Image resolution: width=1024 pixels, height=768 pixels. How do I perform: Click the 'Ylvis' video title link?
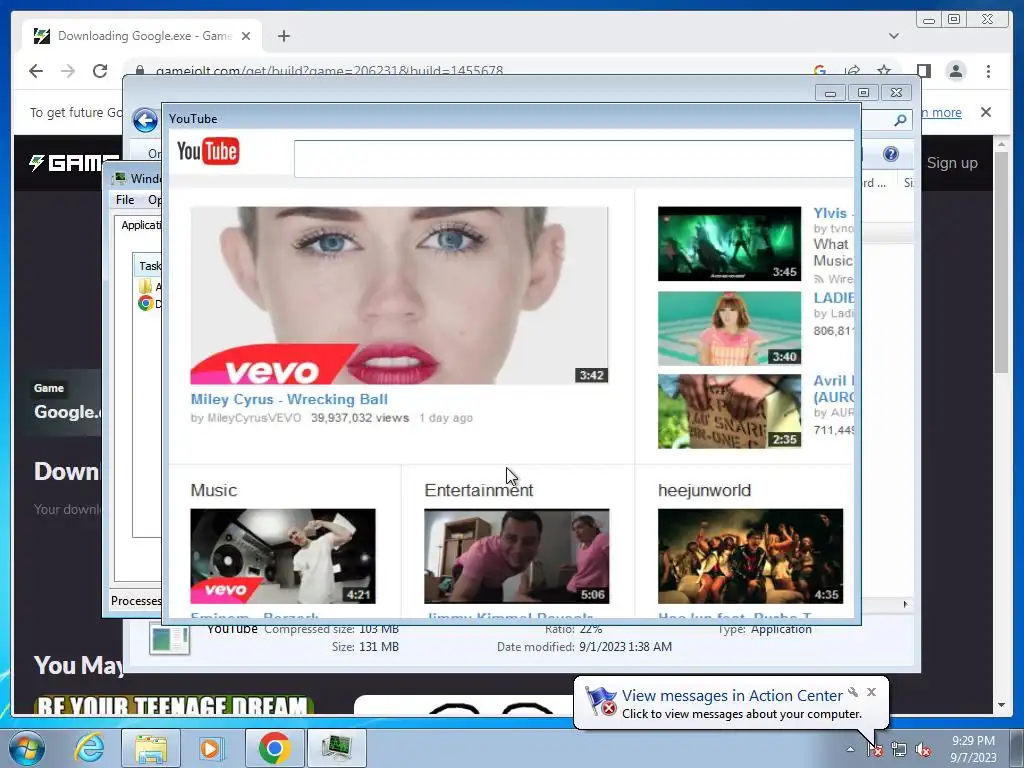833,213
